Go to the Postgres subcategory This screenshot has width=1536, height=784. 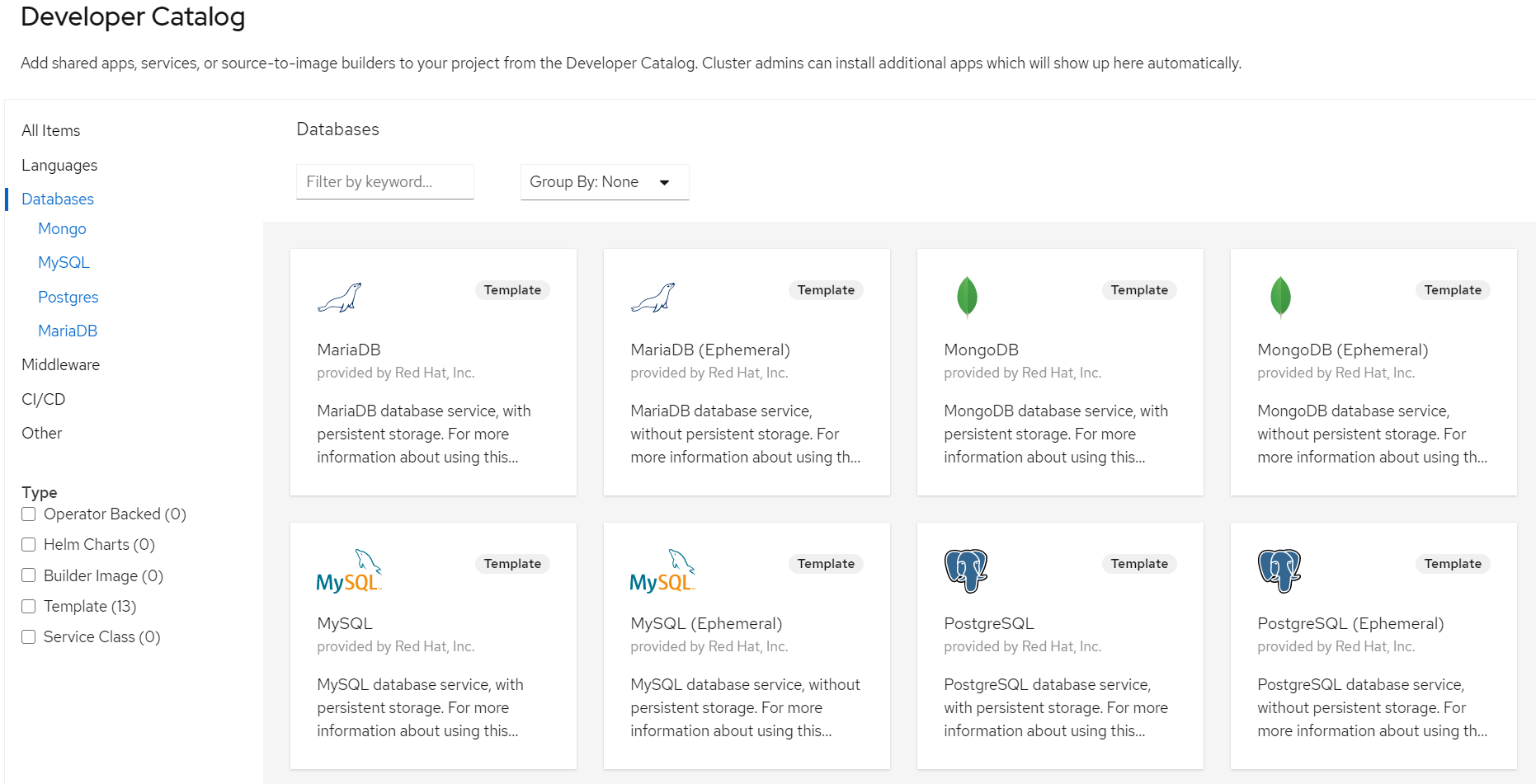pyautogui.click(x=68, y=297)
